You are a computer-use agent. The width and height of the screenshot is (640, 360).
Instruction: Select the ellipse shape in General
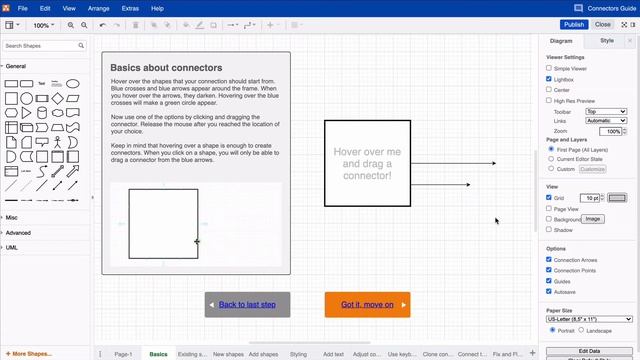click(73, 84)
